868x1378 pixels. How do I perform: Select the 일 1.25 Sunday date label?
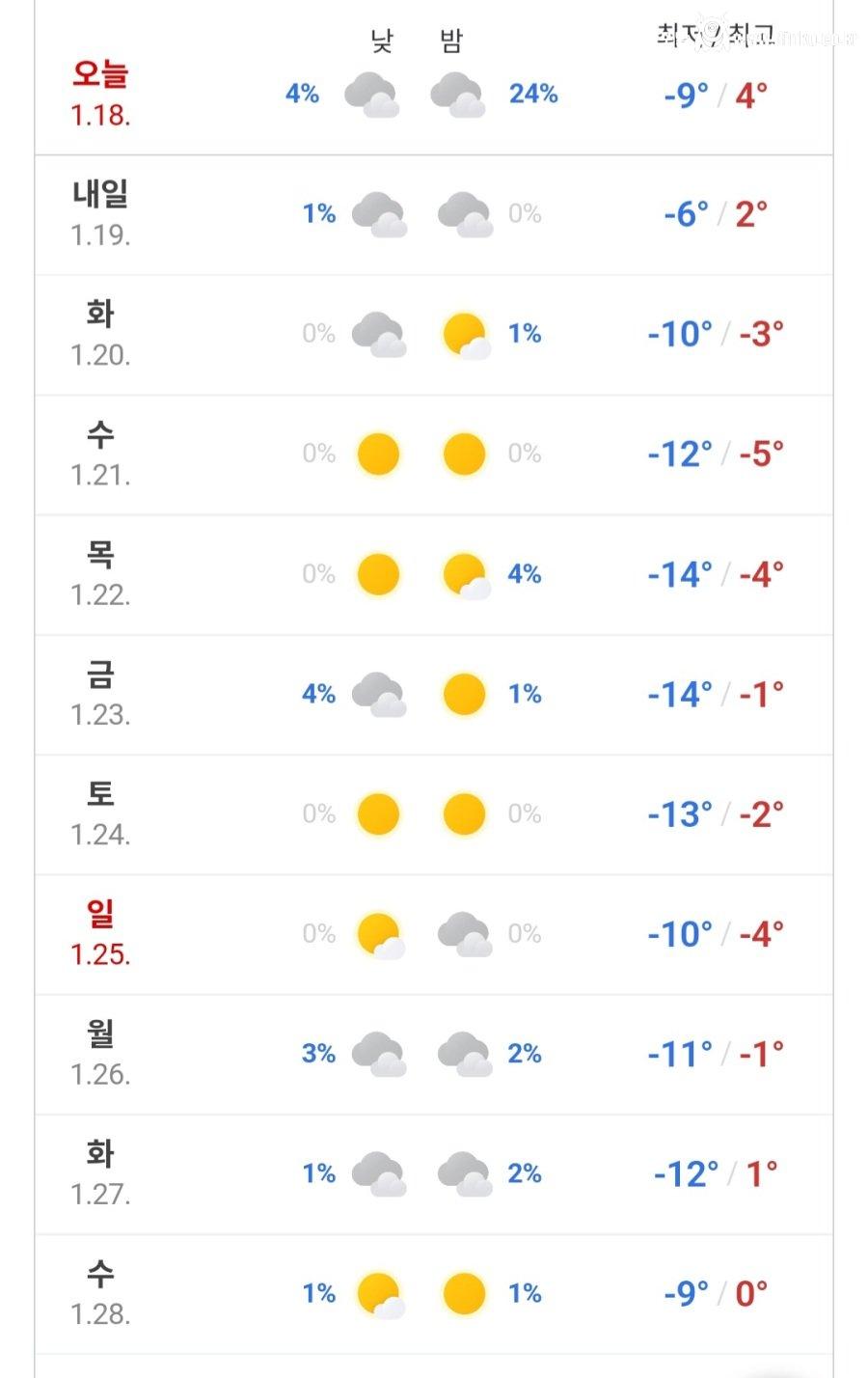tap(100, 933)
